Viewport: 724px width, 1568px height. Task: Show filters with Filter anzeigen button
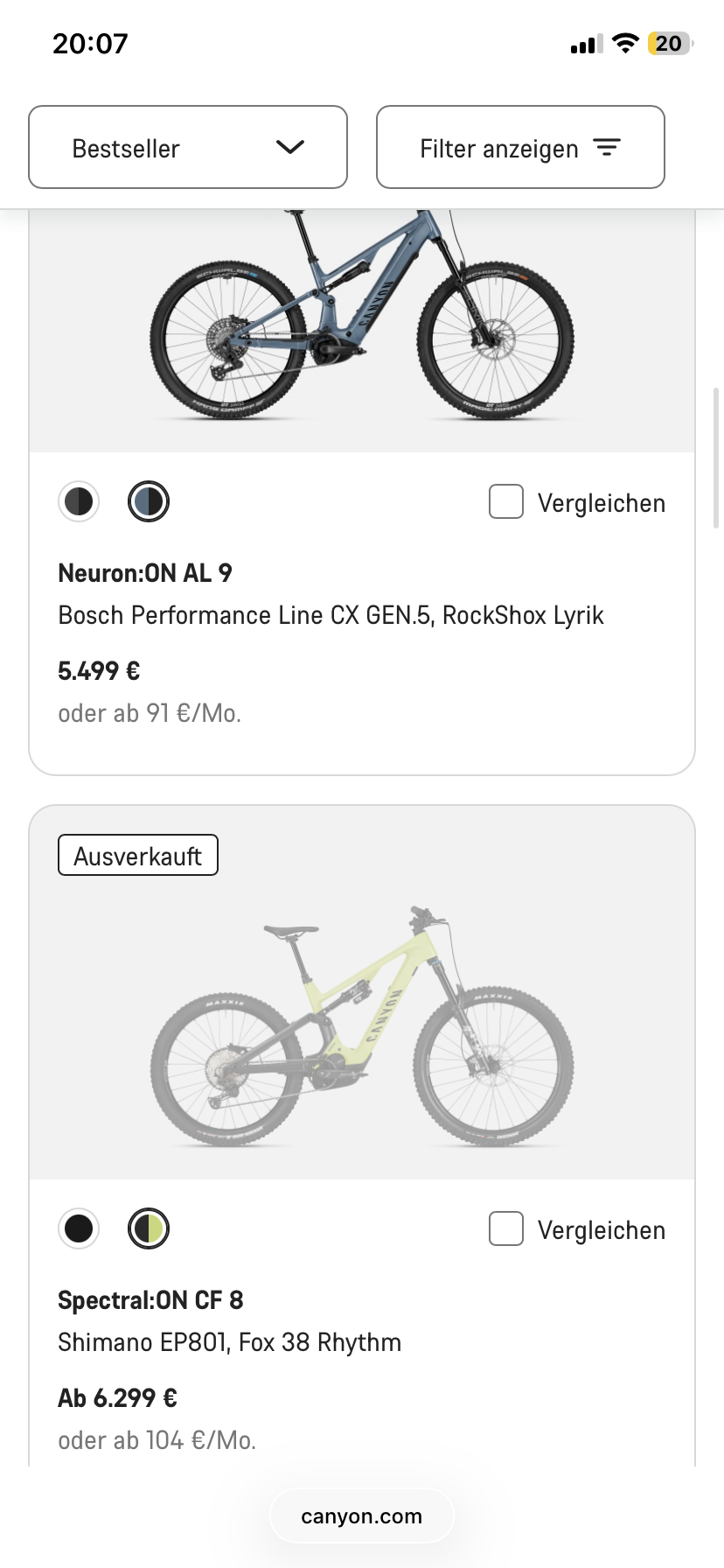[520, 147]
